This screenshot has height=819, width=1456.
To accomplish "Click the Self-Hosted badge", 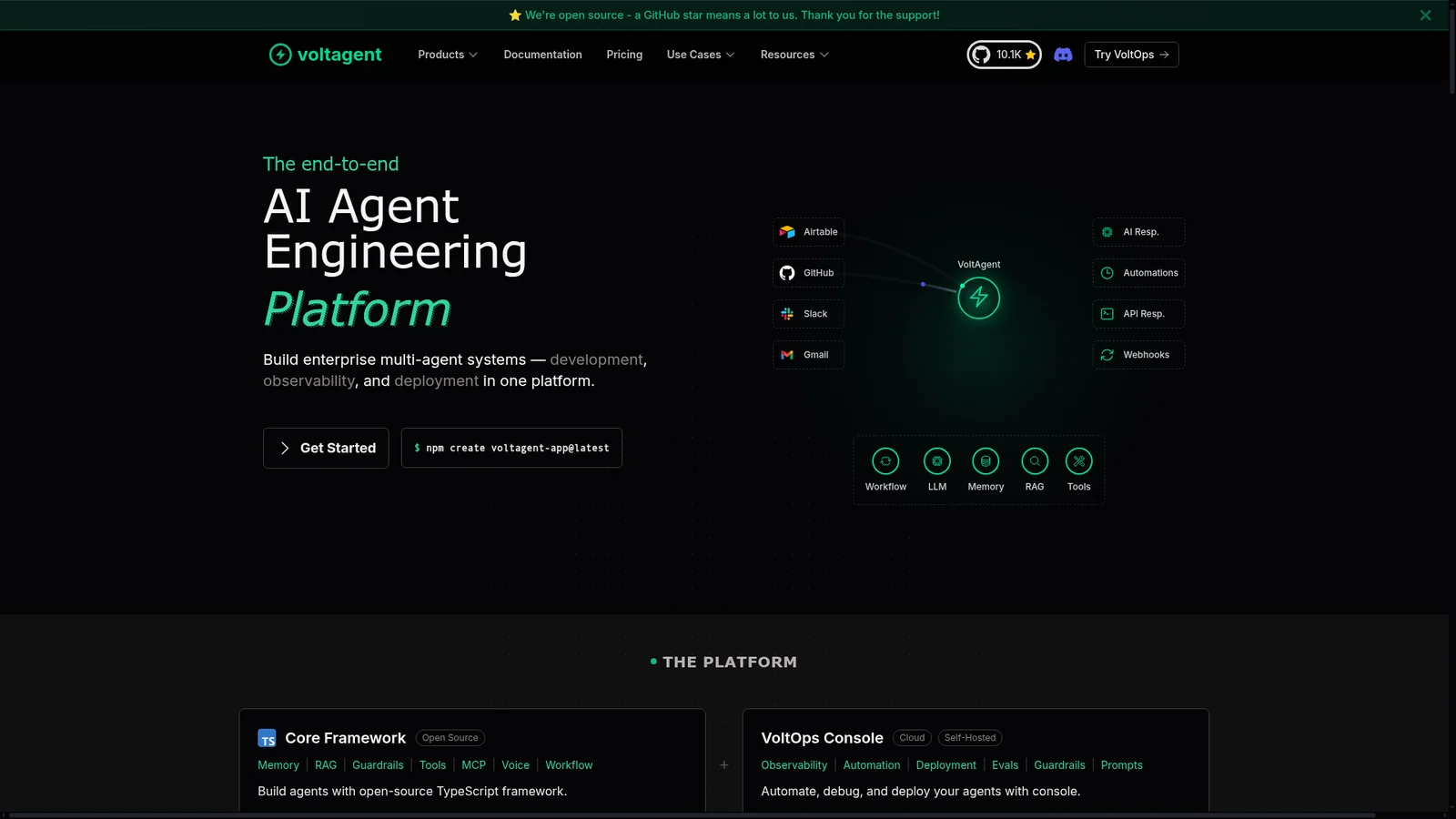I will click(x=970, y=738).
